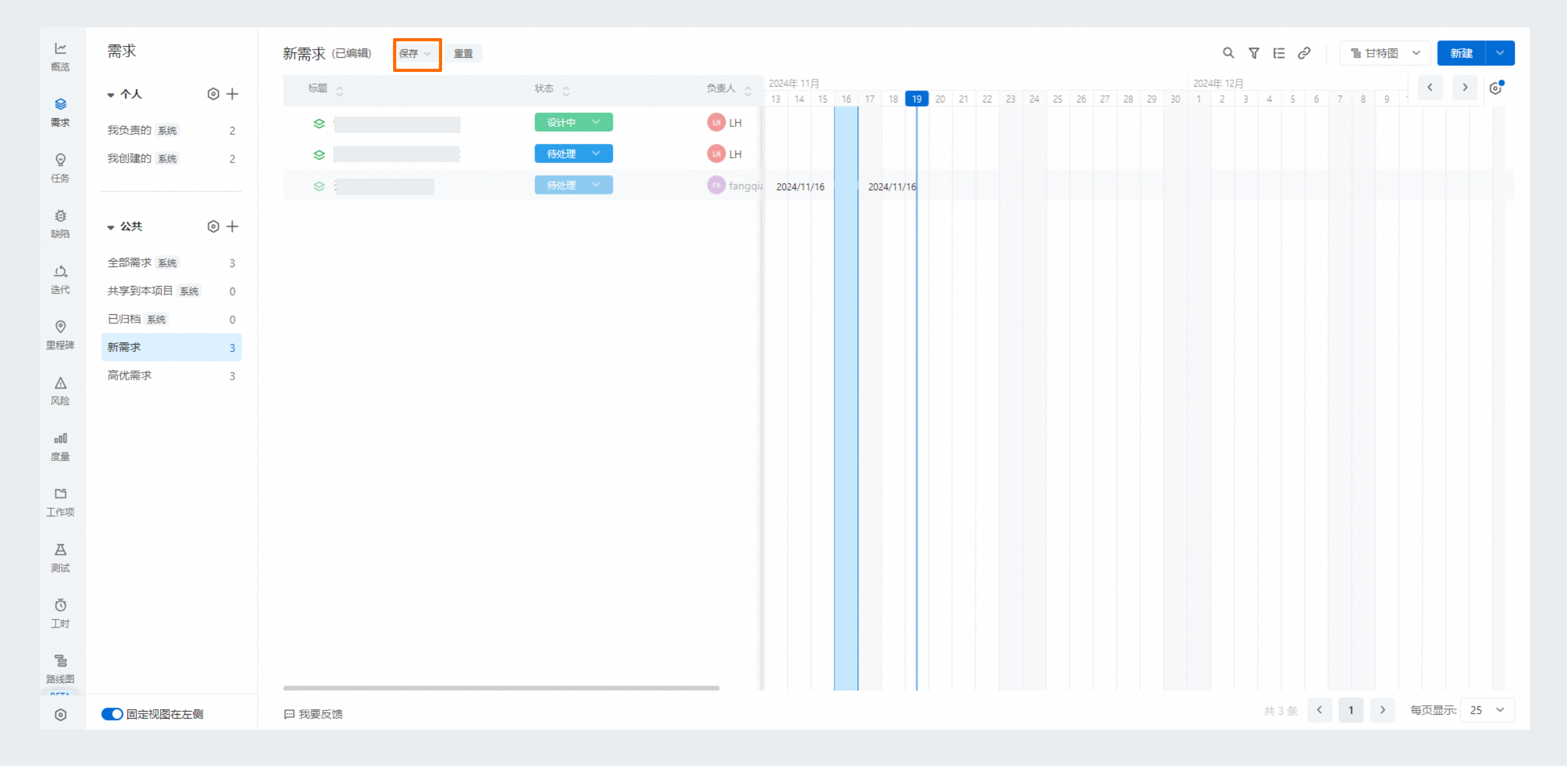Image resolution: width=1568 pixels, height=767 pixels.
Task: Click the blue 新建 button
Action: coord(1462,53)
